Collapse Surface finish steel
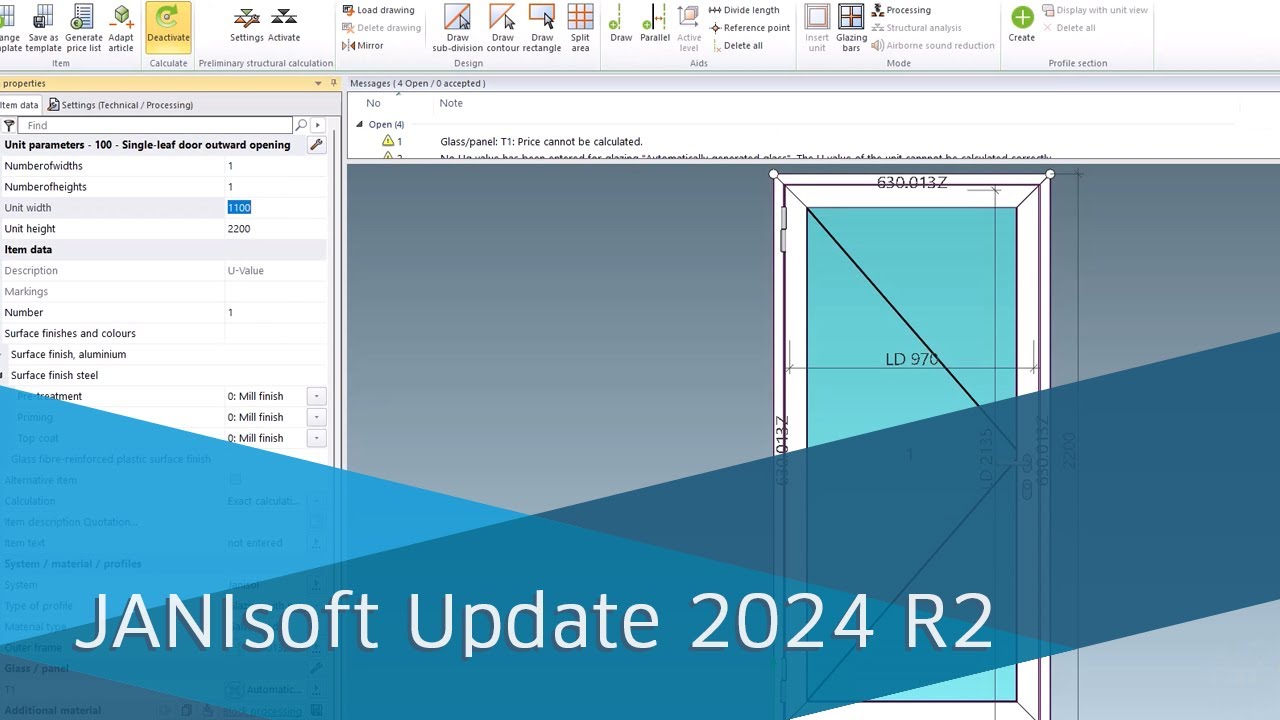The image size is (1280, 720). 3,376
